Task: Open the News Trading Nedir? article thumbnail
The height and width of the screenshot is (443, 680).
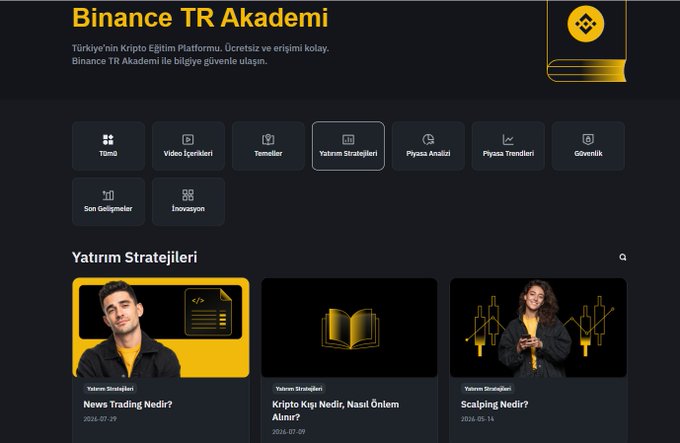Action: tap(161, 328)
